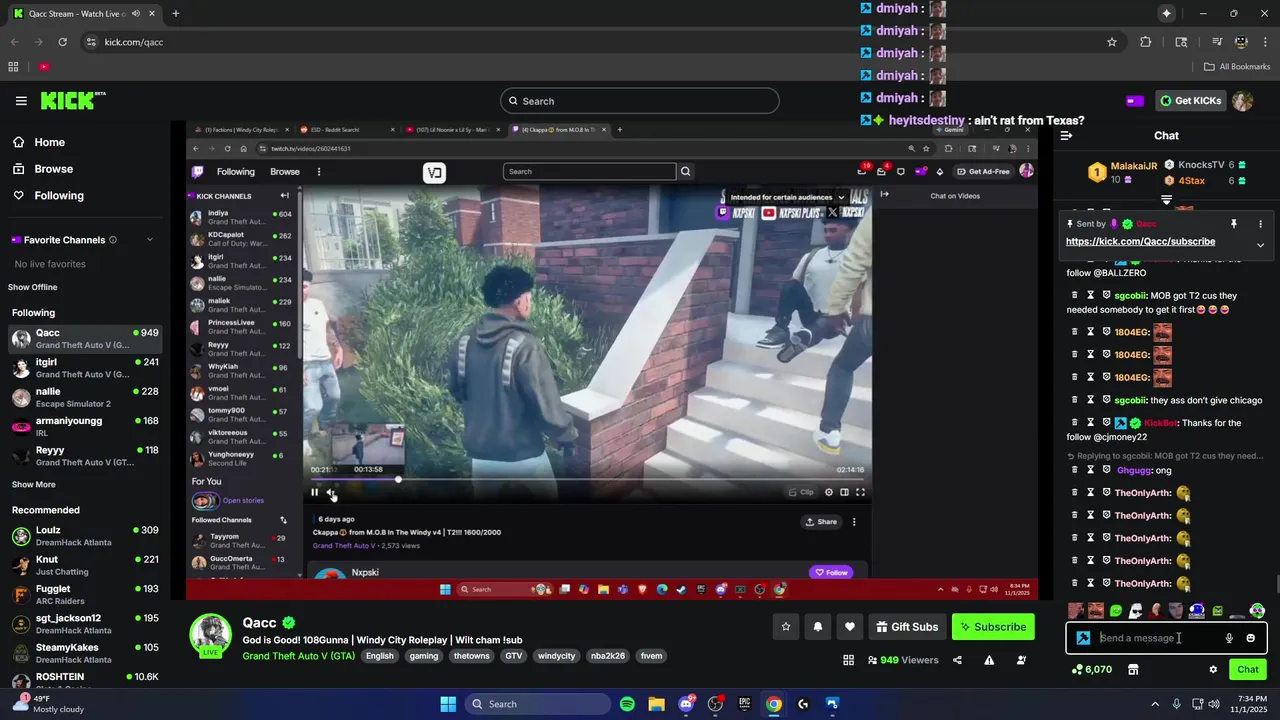
Task: Click the Gift Subs button
Action: point(907,627)
